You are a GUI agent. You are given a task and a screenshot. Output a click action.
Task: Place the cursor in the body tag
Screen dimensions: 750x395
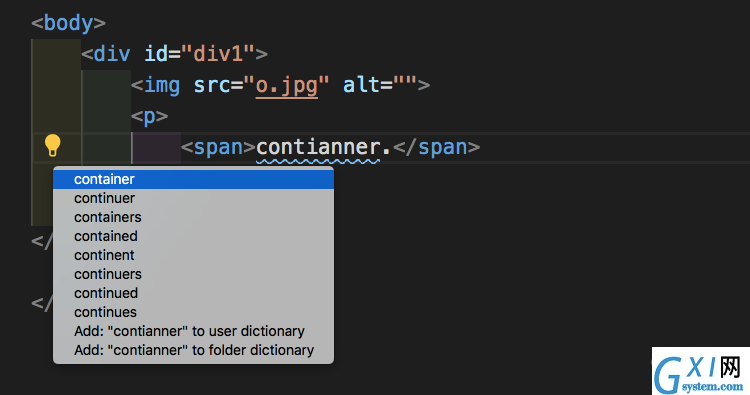68,23
